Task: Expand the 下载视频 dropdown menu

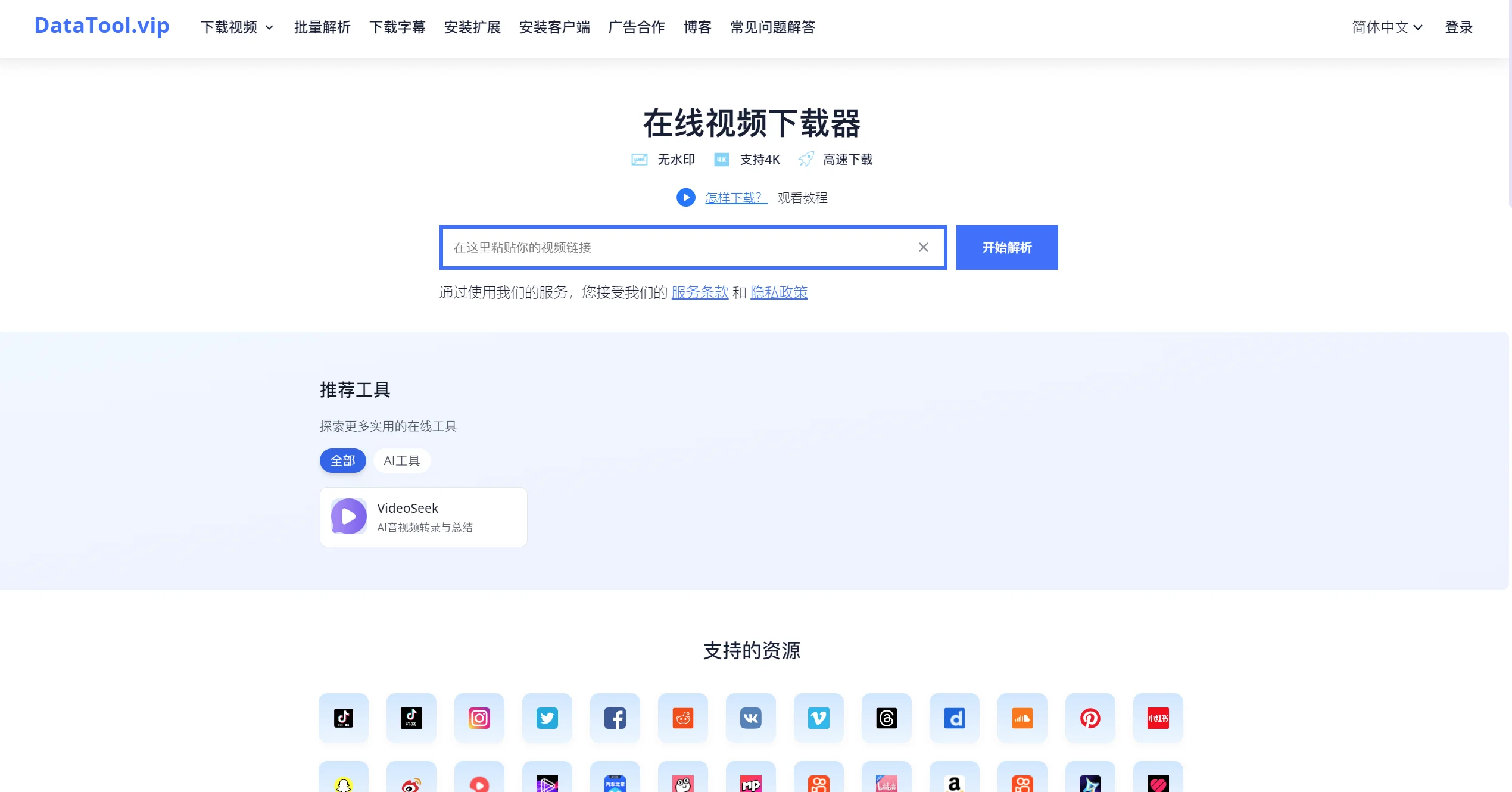Action: pyautogui.click(x=237, y=27)
